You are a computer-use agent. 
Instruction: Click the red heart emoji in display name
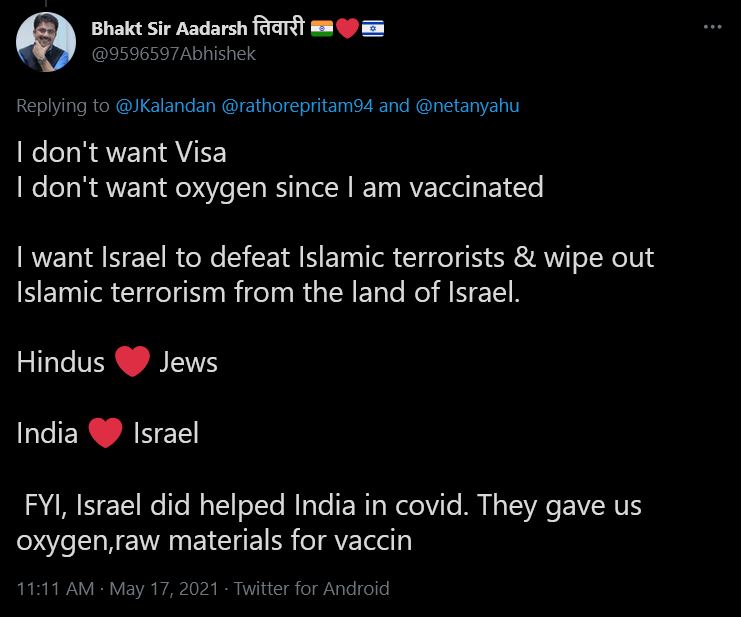click(x=347, y=29)
